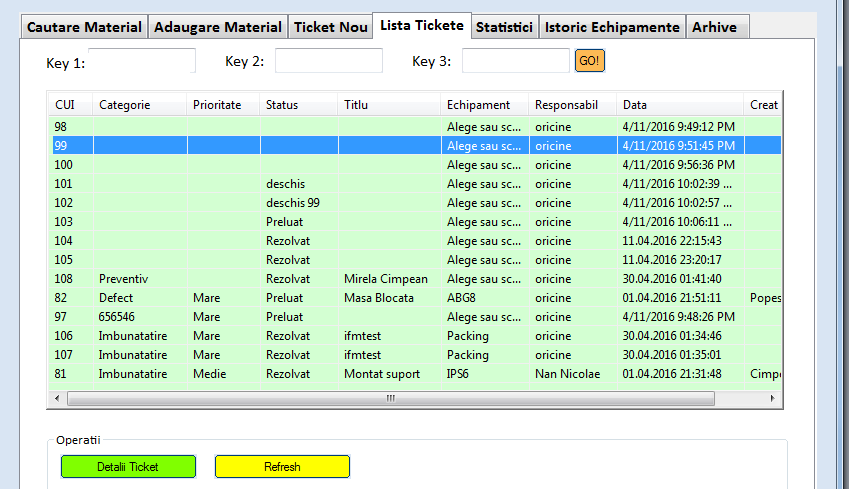This screenshot has width=849, height=489.
Task: Click date 4/11/2016 9:48:26 PM cell
Action: tap(678, 317)
